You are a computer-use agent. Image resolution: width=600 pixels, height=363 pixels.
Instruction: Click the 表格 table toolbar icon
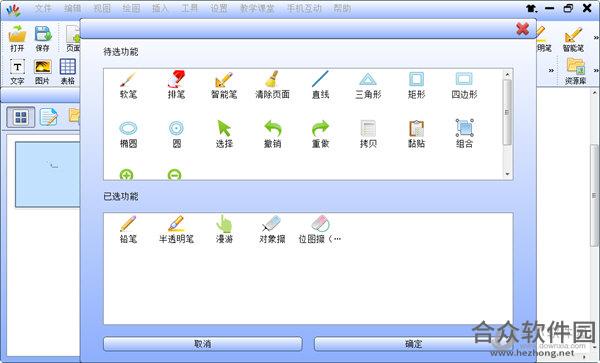[67, 72]
